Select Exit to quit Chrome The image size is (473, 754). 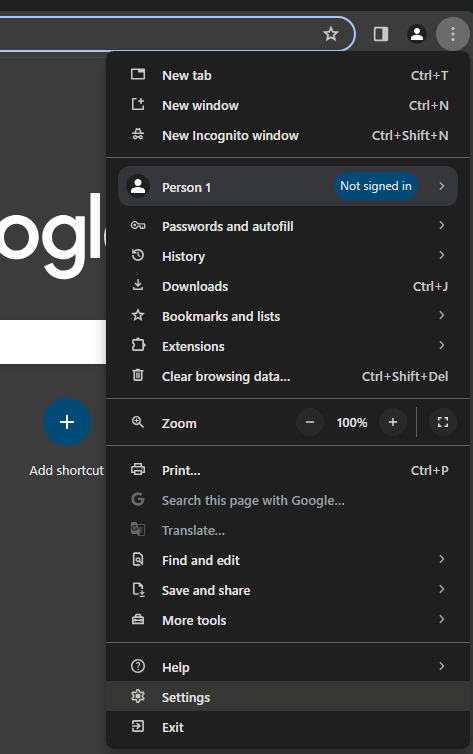click(x=288, y=727)
